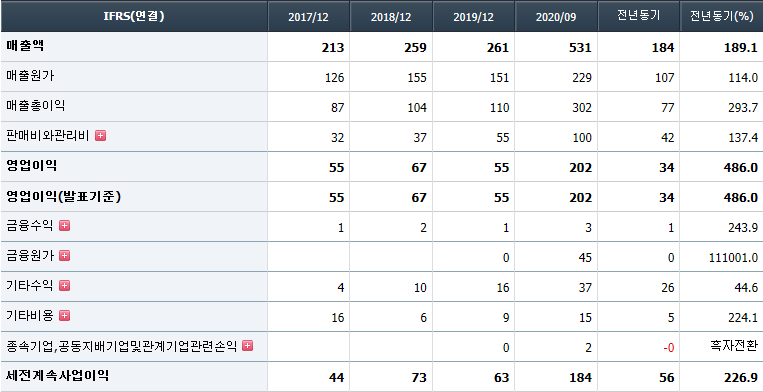The image size is (763, 392).
Task: Select the 금융수익 row label
Action: click(x=30, y=226)
